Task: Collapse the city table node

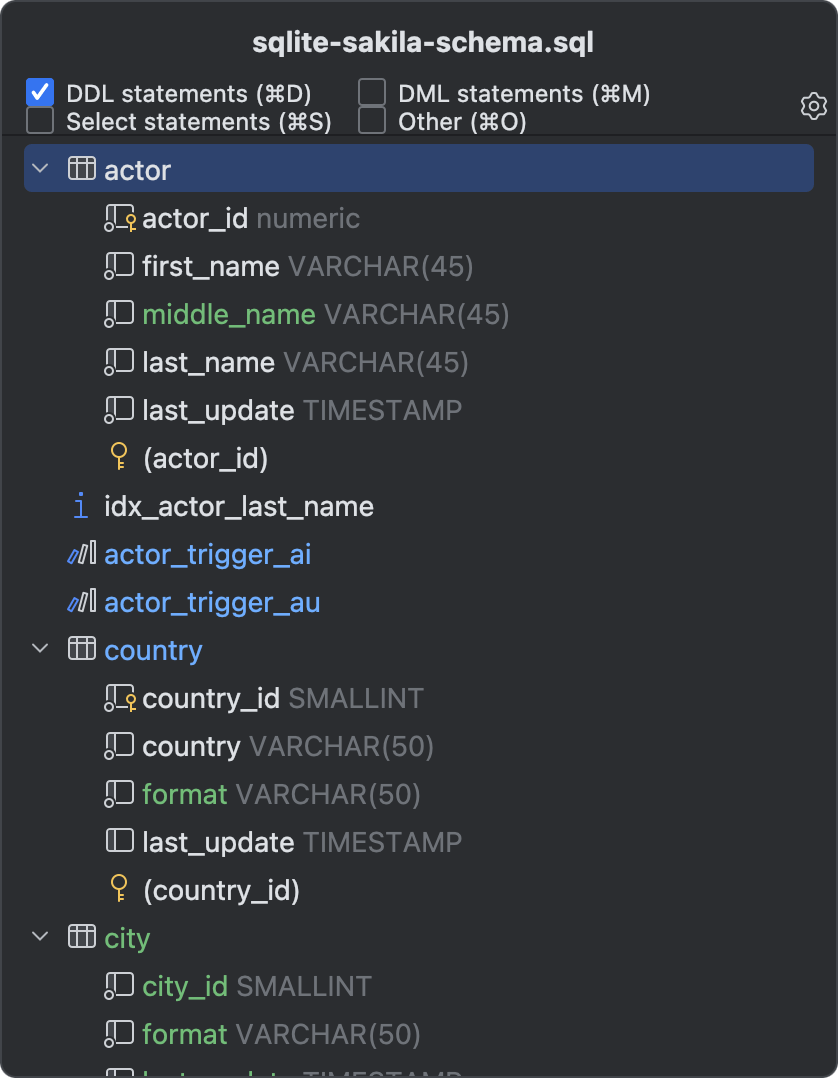Action: [x=39, y=937]
